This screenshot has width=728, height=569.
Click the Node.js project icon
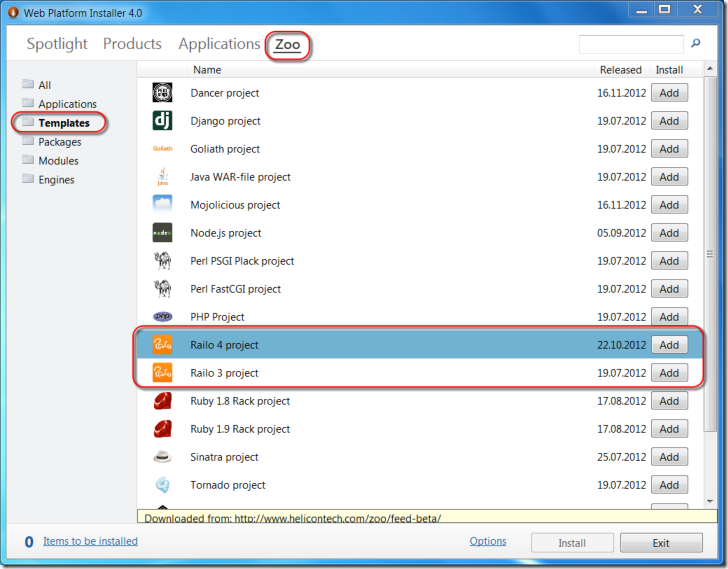tap(162, 233)
